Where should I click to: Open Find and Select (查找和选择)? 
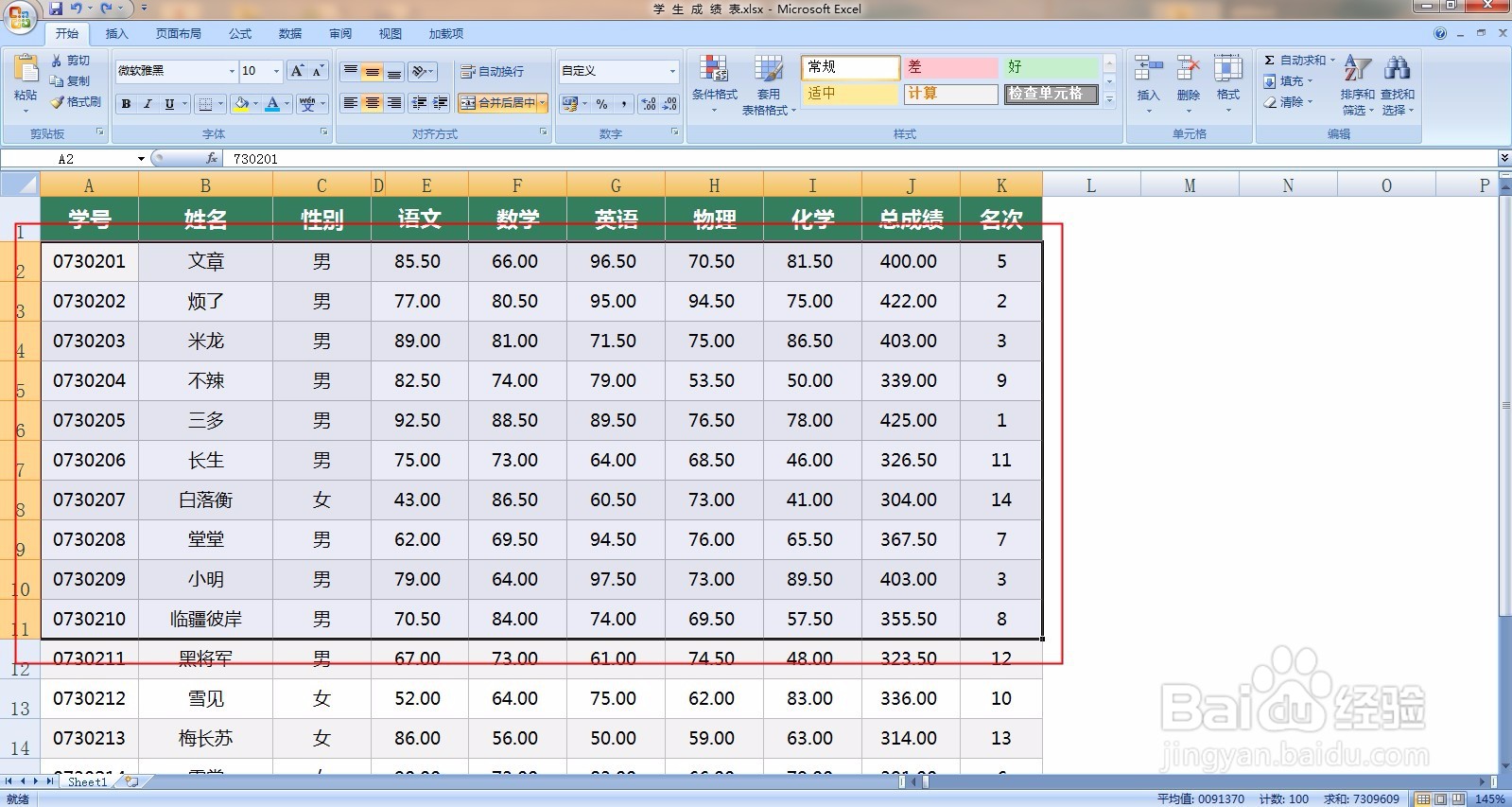click(1398, 85)
